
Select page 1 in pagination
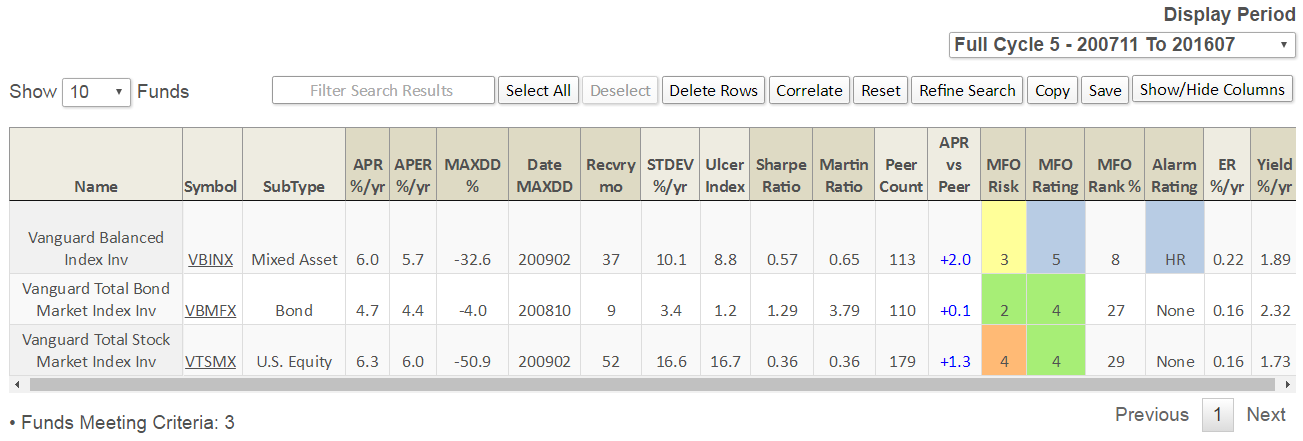point(1217,415)
